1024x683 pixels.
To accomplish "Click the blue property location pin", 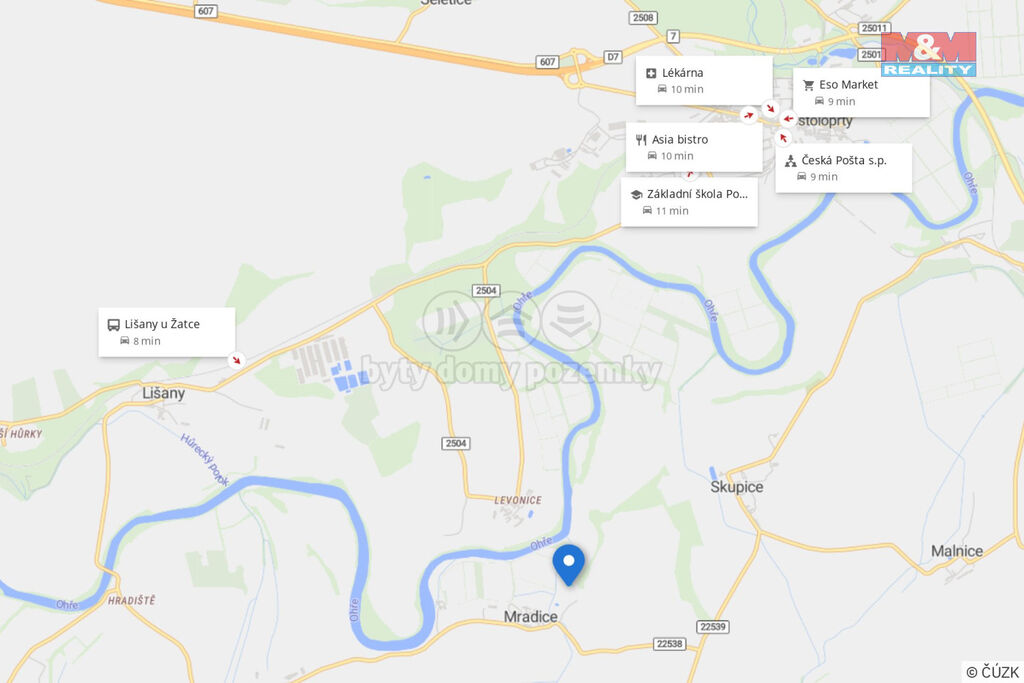I will [568, 565].
